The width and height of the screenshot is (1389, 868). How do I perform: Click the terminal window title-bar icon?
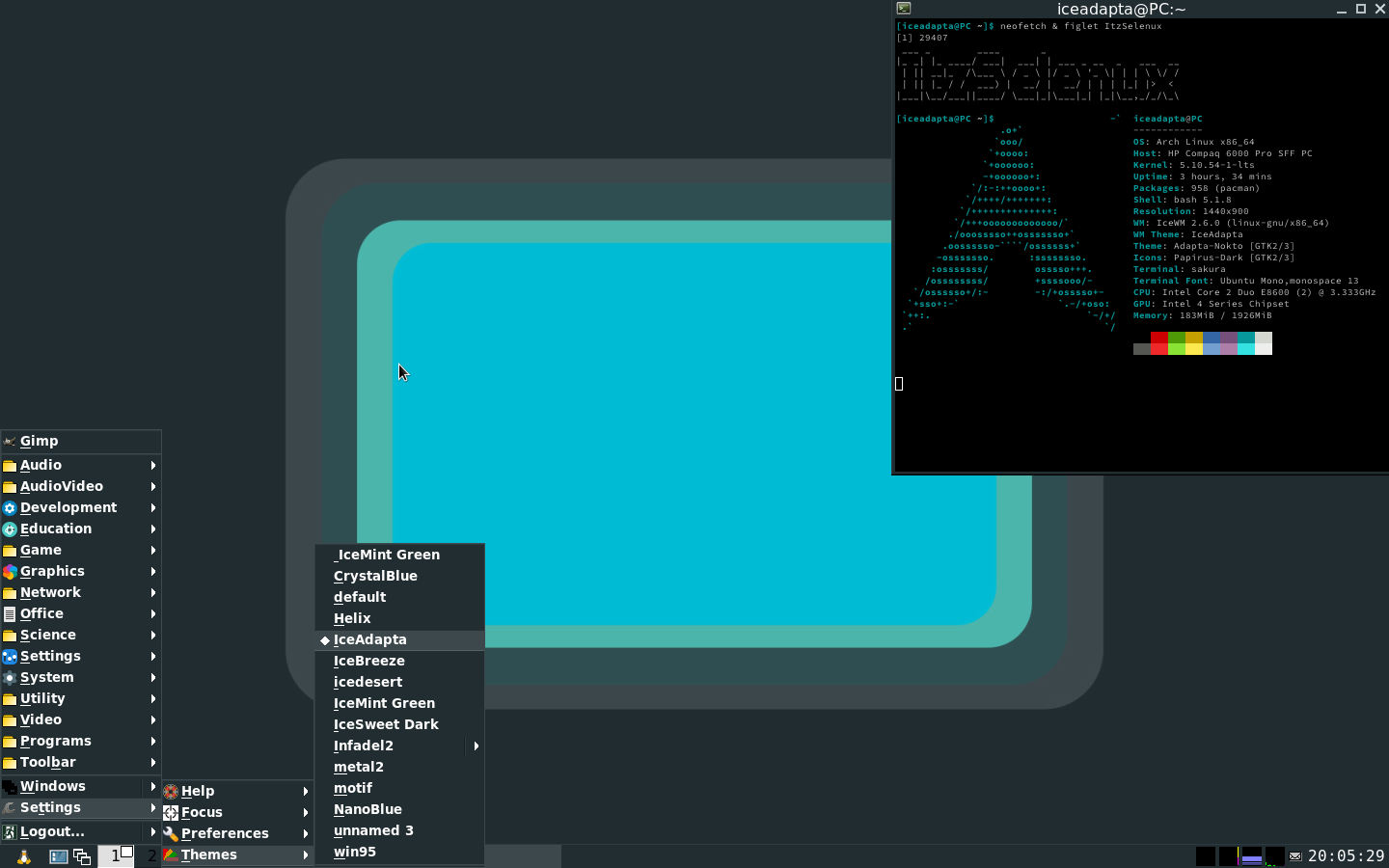click(x=904, y=9)
